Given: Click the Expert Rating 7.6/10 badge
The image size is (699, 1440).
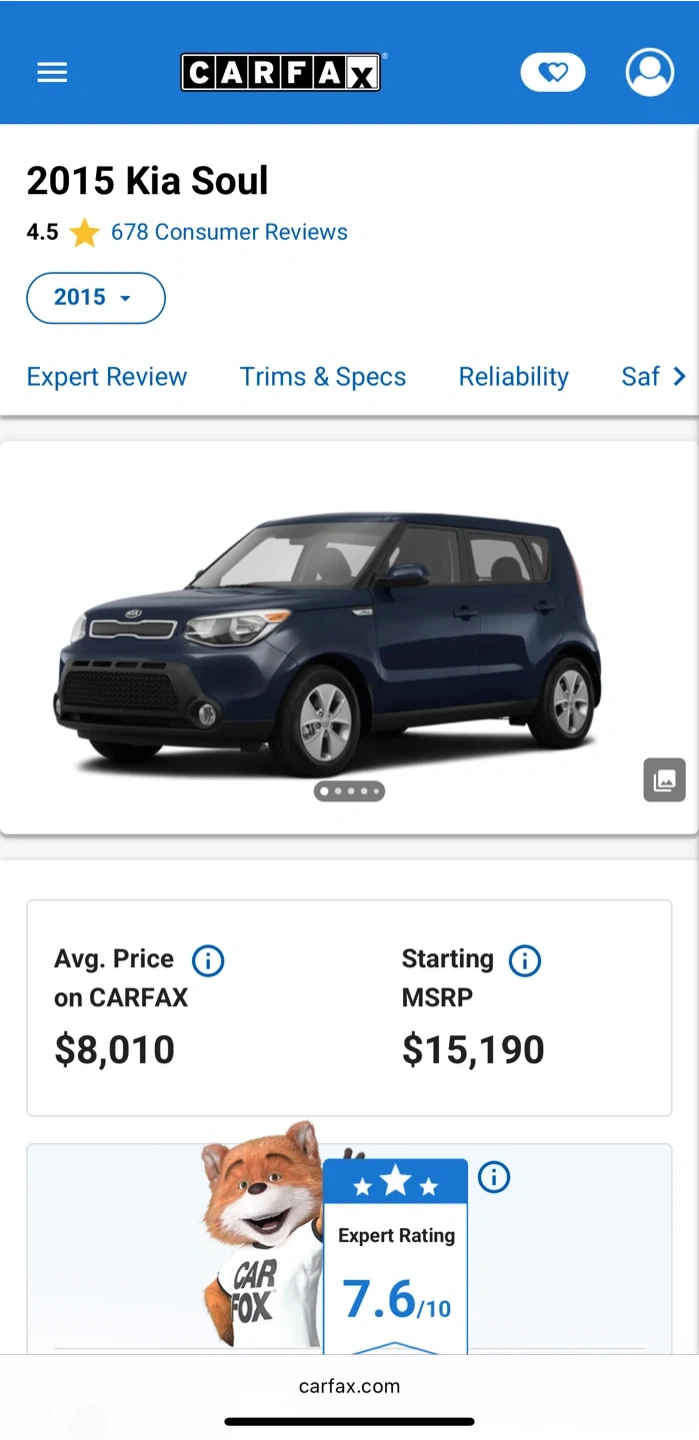Looking at the screenshot, I should click(x=396, y=1260).
